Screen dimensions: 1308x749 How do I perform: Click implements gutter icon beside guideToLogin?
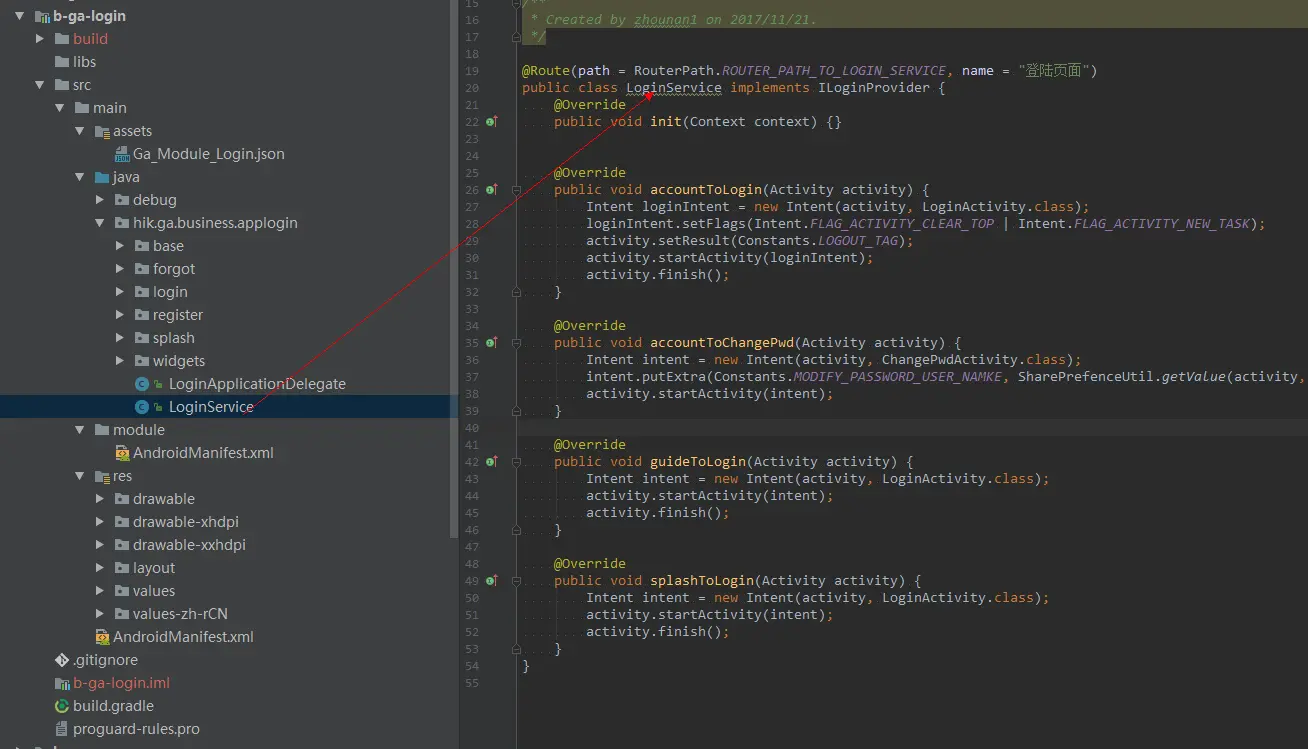point(492,461)
